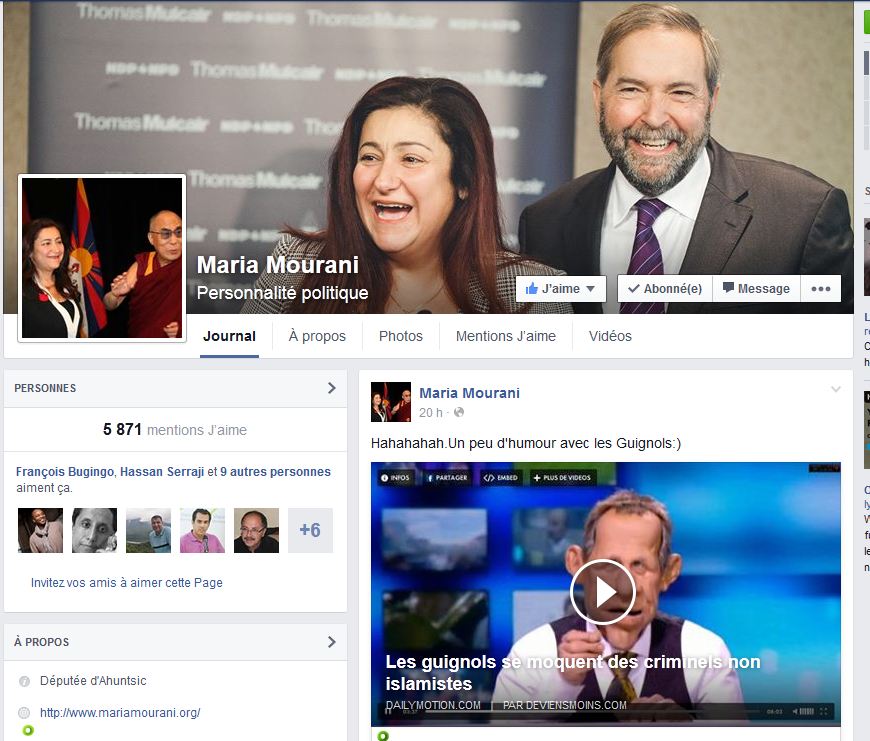
Task: Open the post's 20 h timestamp
Action: click(x=431, y=413)
